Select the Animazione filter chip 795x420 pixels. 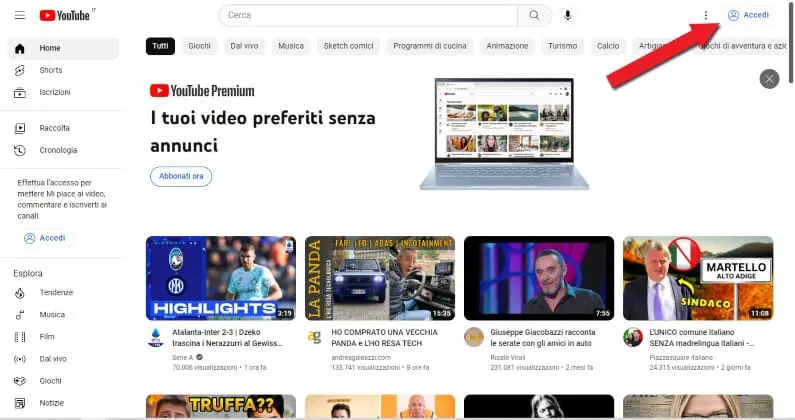507,46
